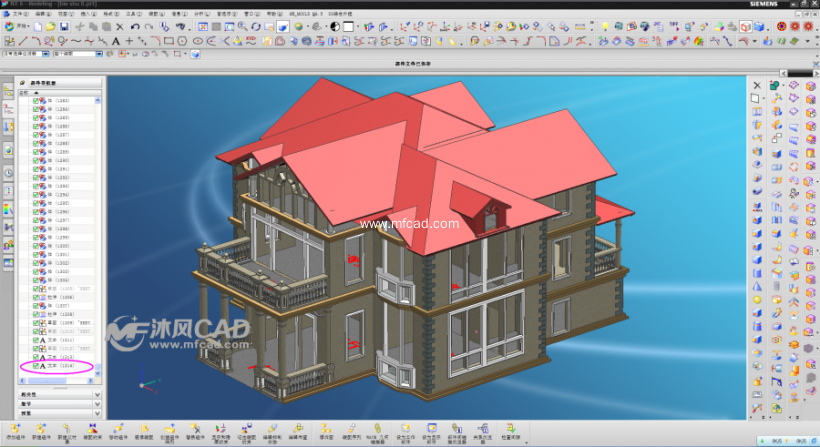Click the Undo arrow icon
The width and height of the screenshot is (820, 447).
pyautogui.click(x=135, y=27)
